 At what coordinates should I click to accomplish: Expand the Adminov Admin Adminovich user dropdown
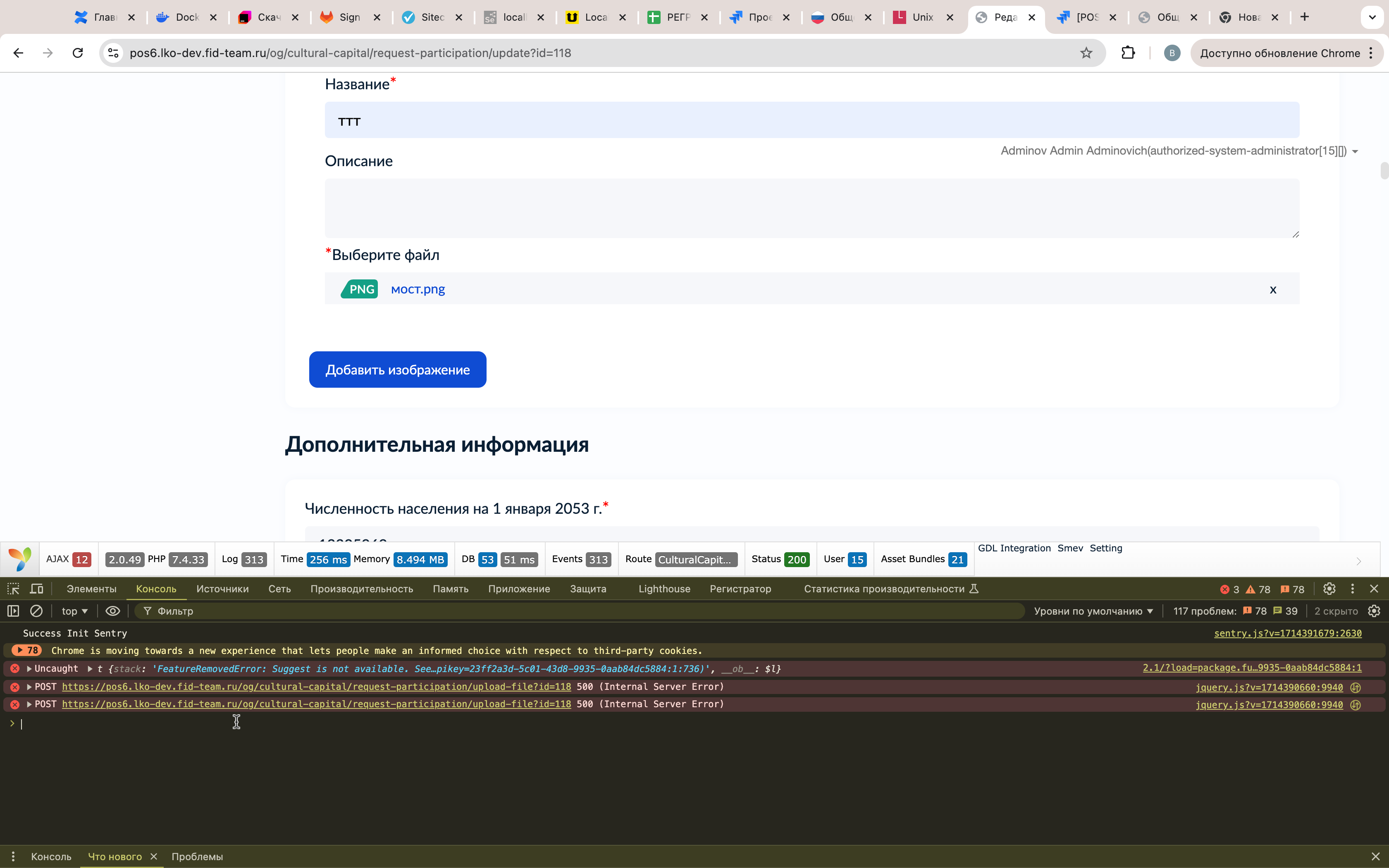click(1355, 151)
